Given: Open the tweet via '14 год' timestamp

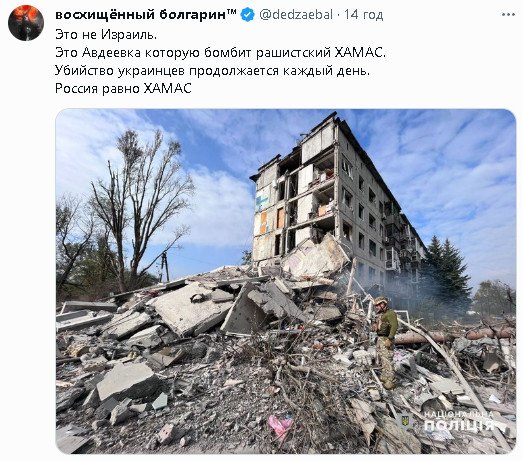Looking at the screenshot, I should [x=363, y=15].
